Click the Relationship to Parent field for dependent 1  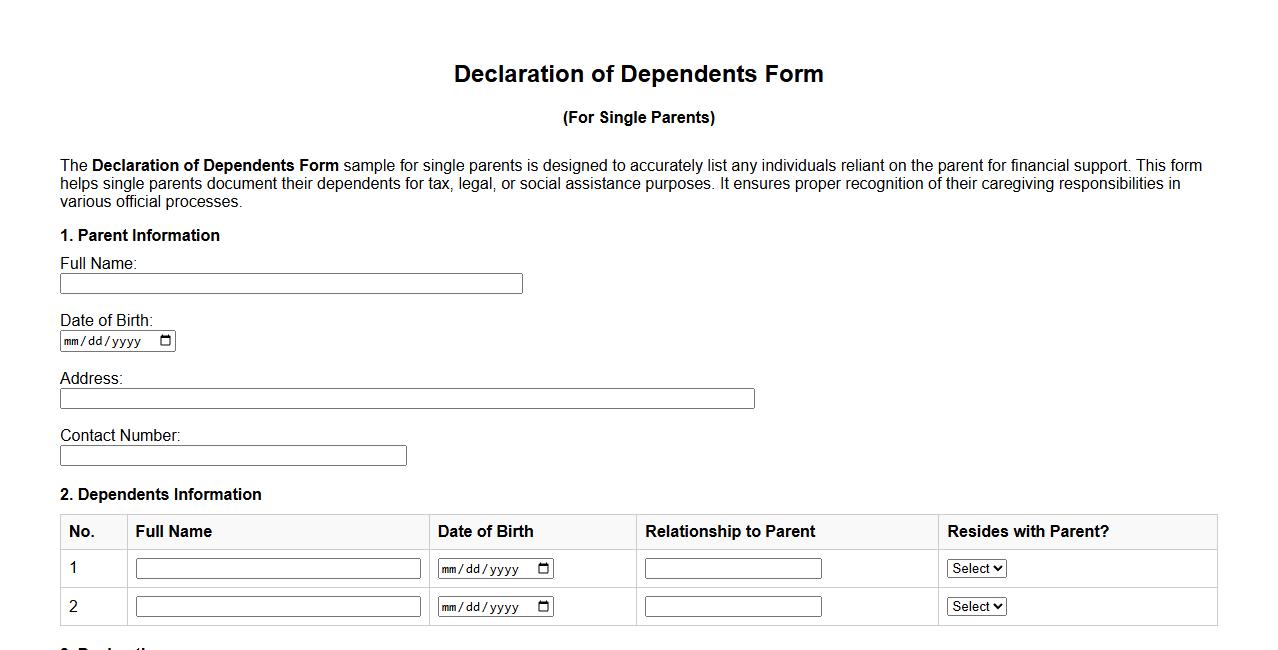(x=733, y=568)
